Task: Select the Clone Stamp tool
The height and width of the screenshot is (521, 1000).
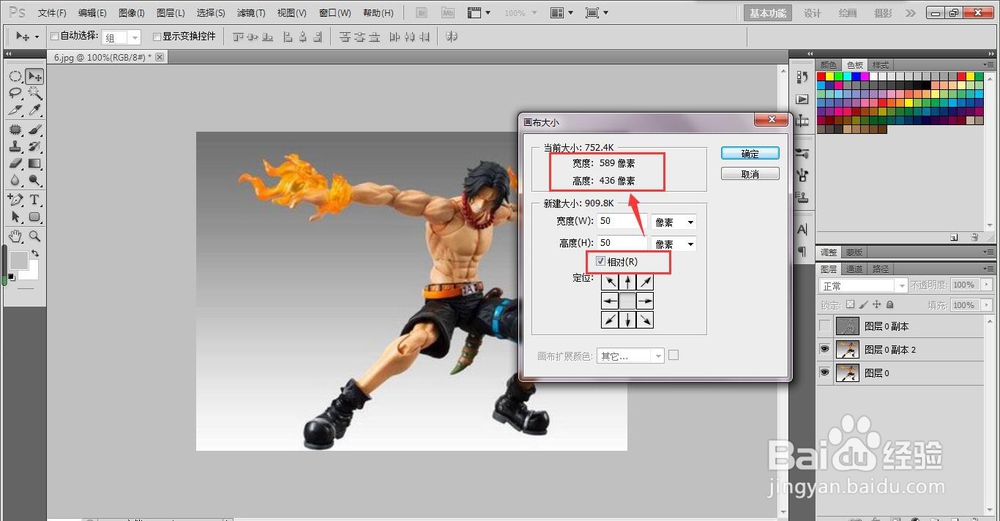Action: point(15,147)
